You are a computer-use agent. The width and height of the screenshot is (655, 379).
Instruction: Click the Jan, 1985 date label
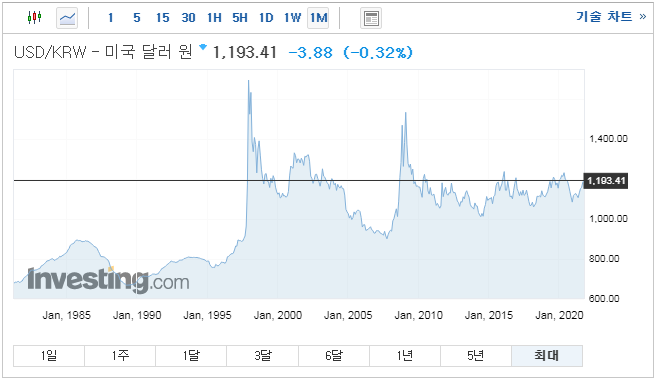pos(66,315)
